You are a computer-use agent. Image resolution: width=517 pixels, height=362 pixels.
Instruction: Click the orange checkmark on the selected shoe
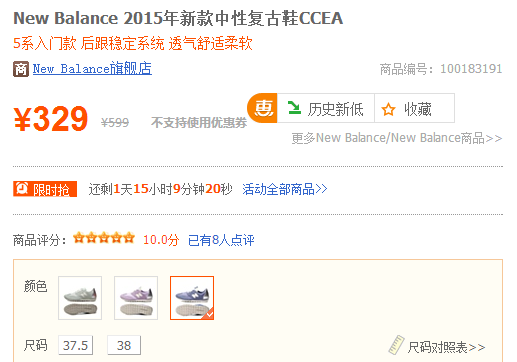pyautogui.click(x=209, y=314)
